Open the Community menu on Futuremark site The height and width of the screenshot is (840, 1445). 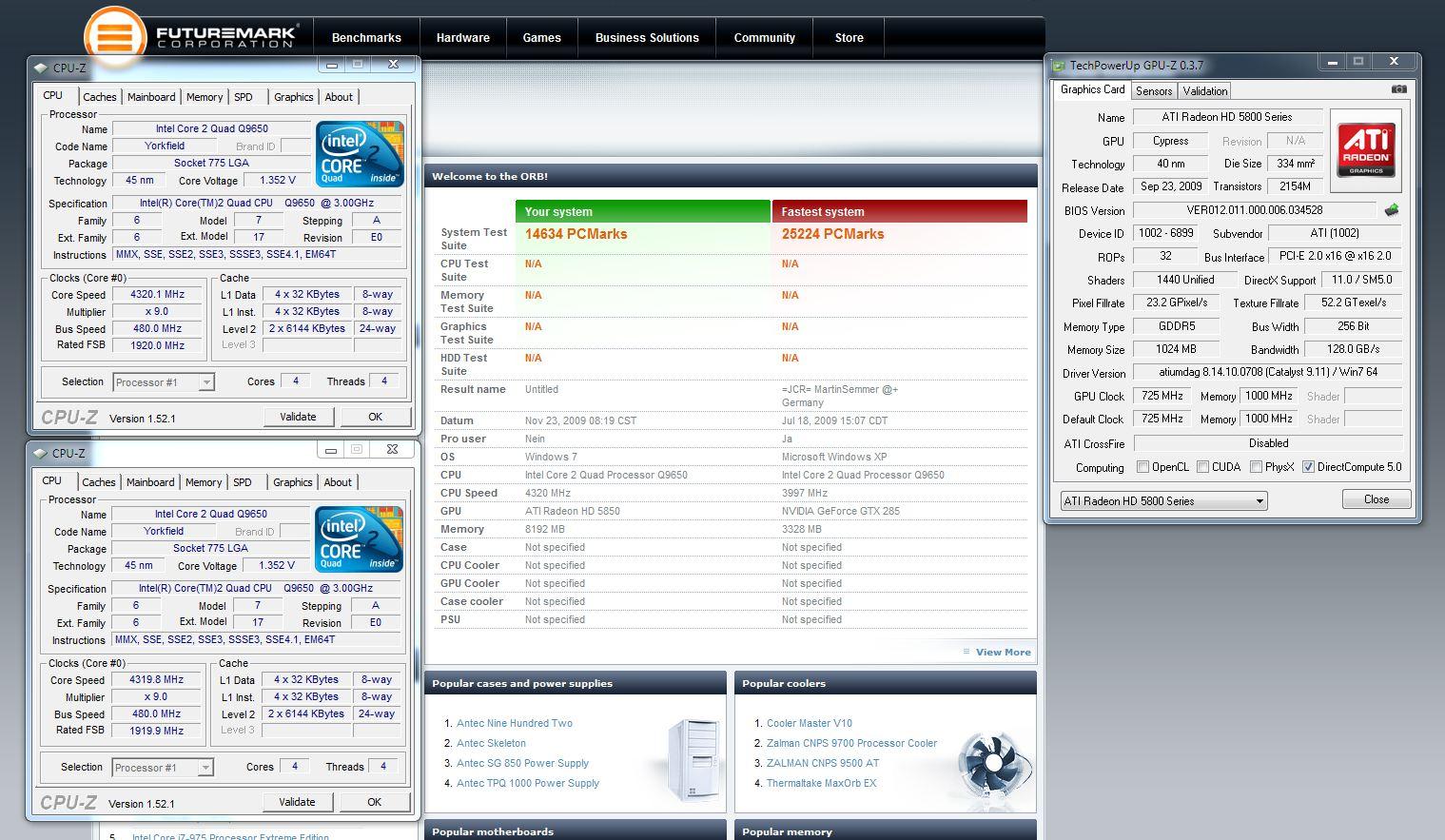765,38
